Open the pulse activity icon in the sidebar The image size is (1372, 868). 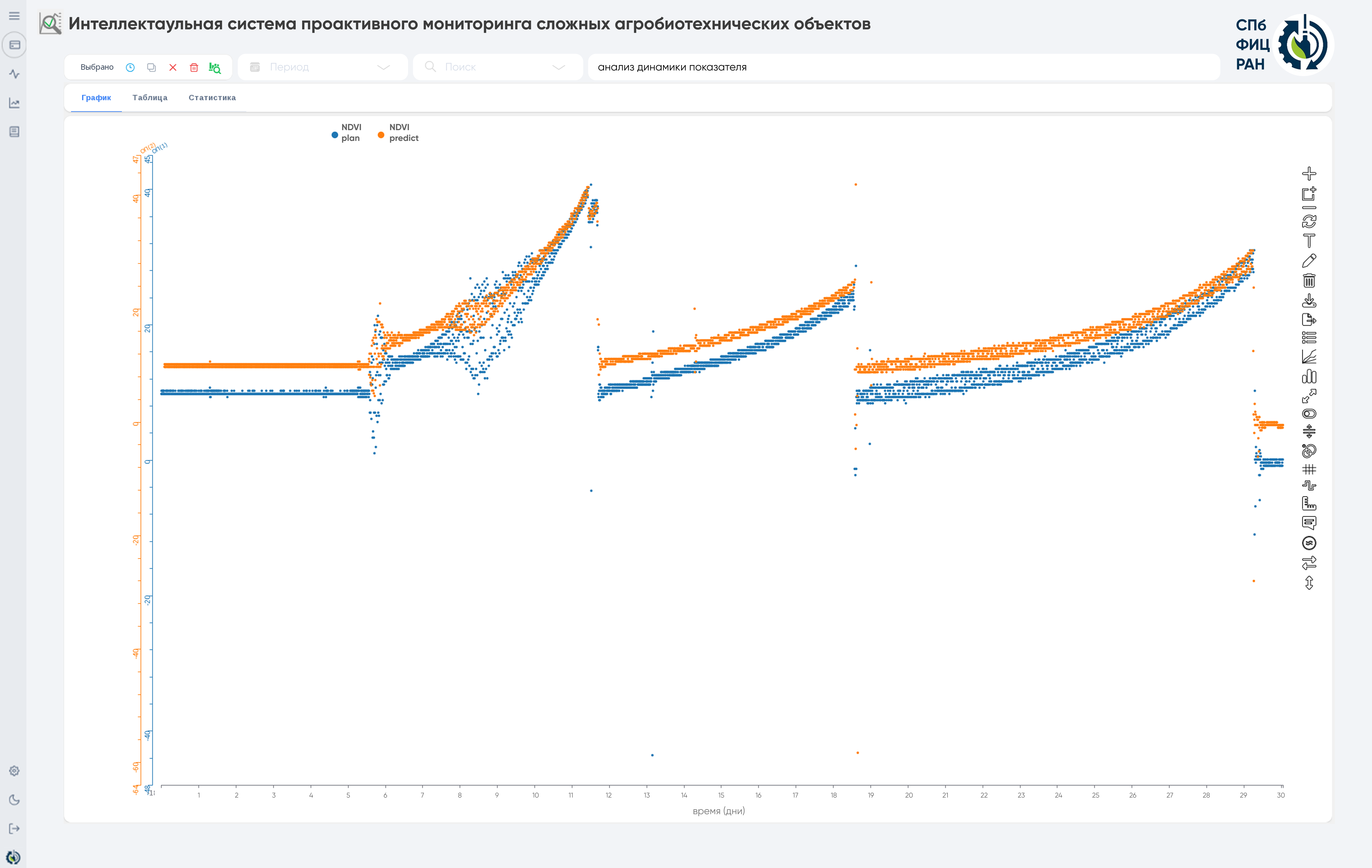[14, 74]
